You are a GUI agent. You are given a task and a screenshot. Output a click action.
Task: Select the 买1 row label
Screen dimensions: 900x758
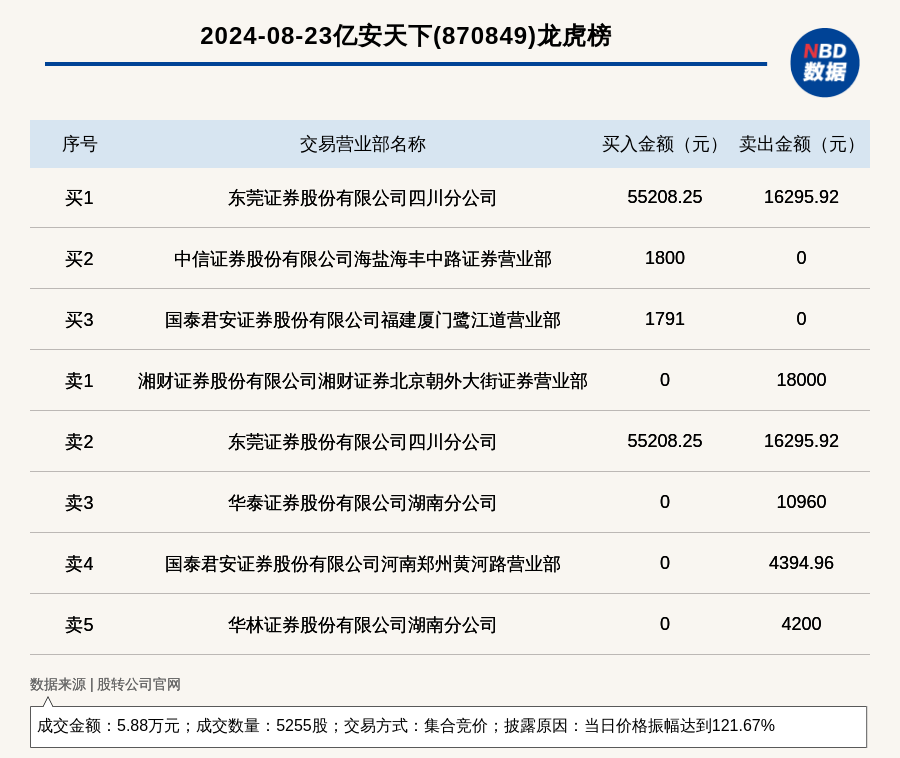coord(79,198)
